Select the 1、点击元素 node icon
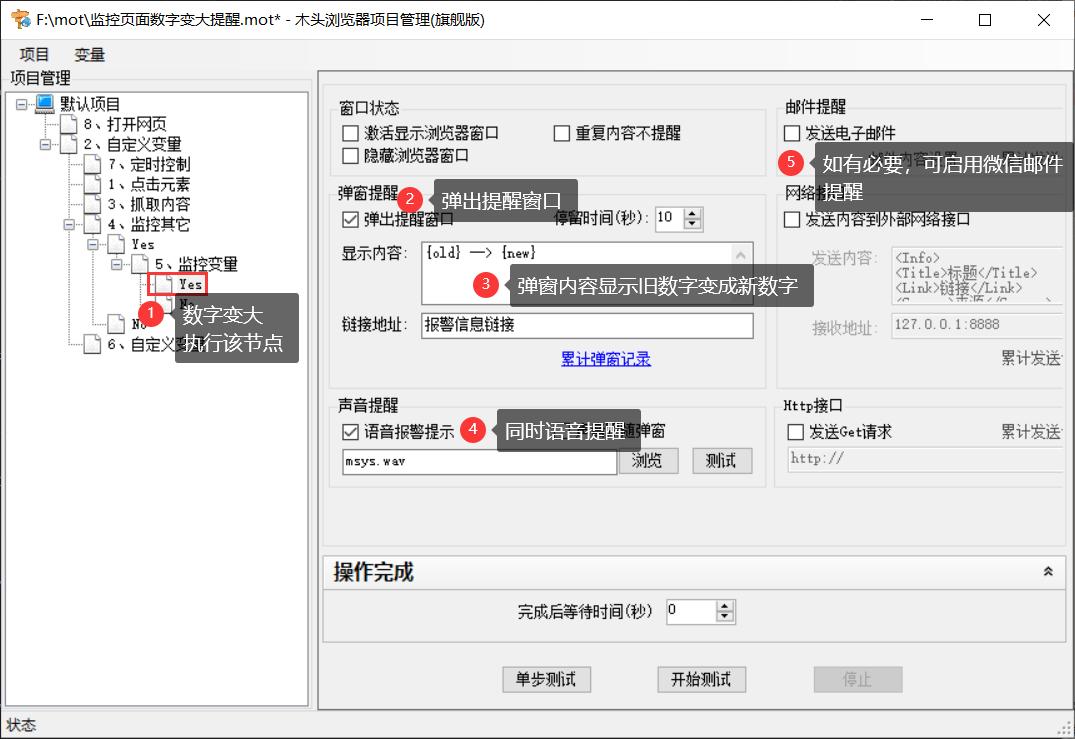Screen dimensions: 1075x739 click(x=91, y=185)
